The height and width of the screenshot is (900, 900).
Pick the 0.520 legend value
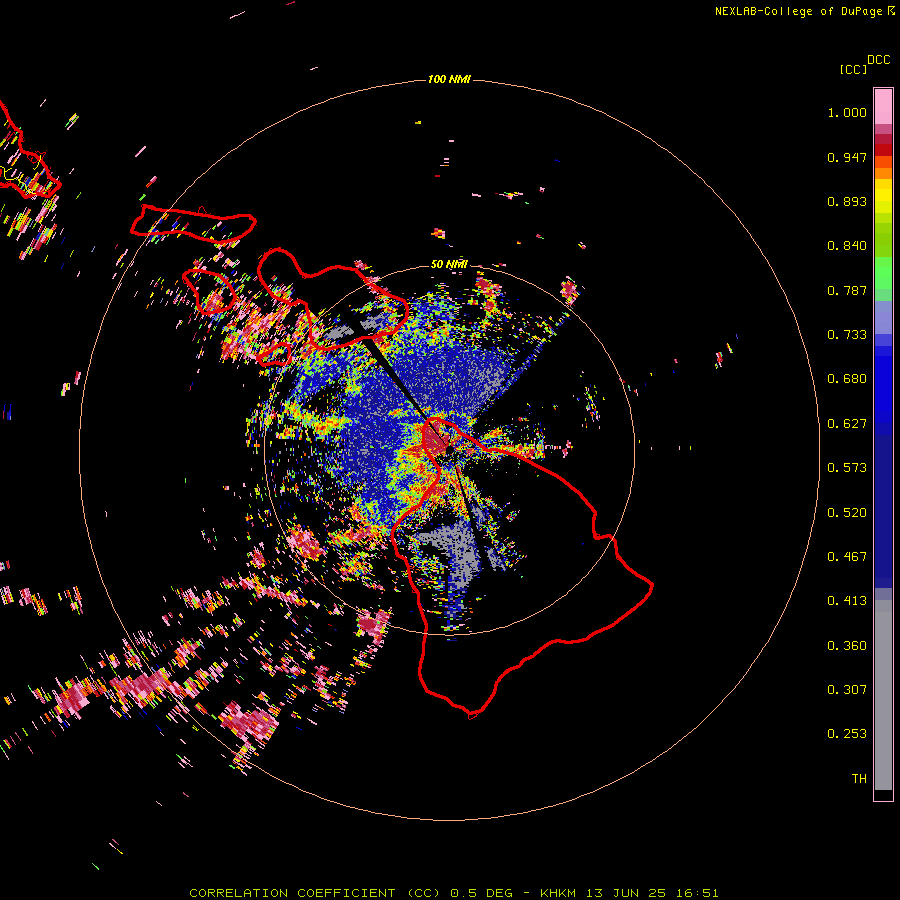click(847, 513)
